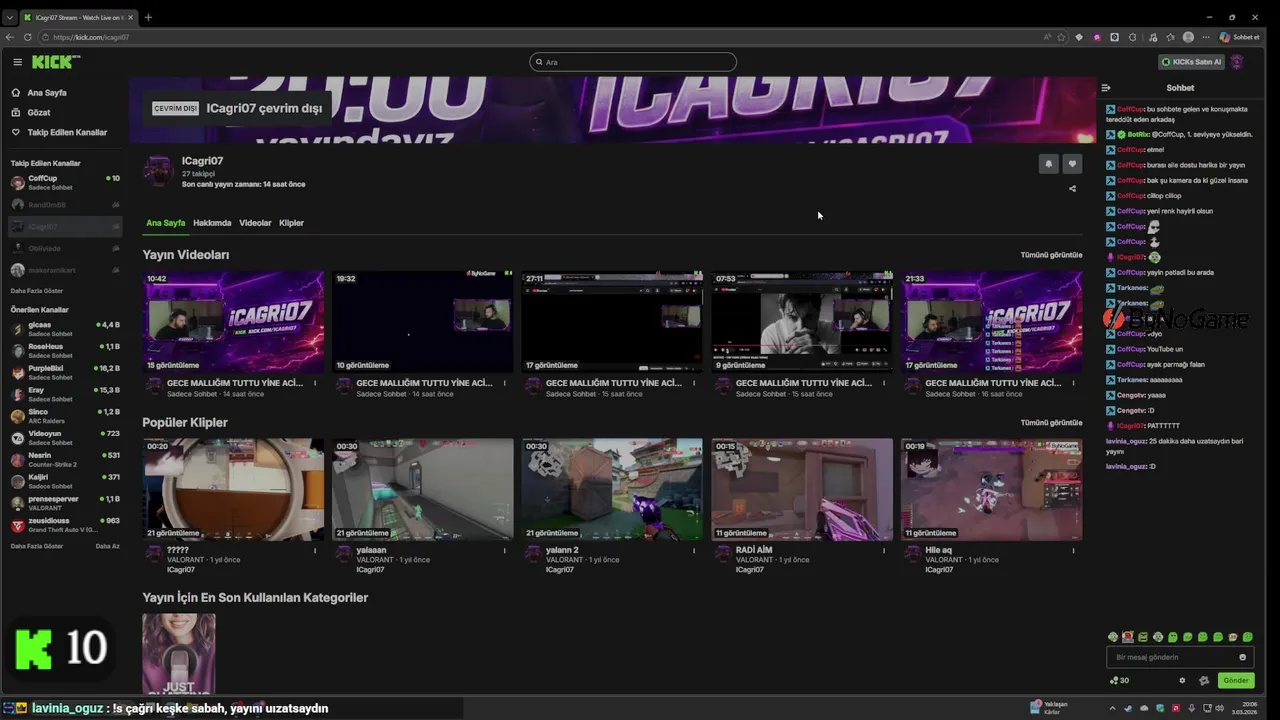The image size is (1280, 720).
Task: Open options menu of the 27:11 video
Action: point(694,383)
